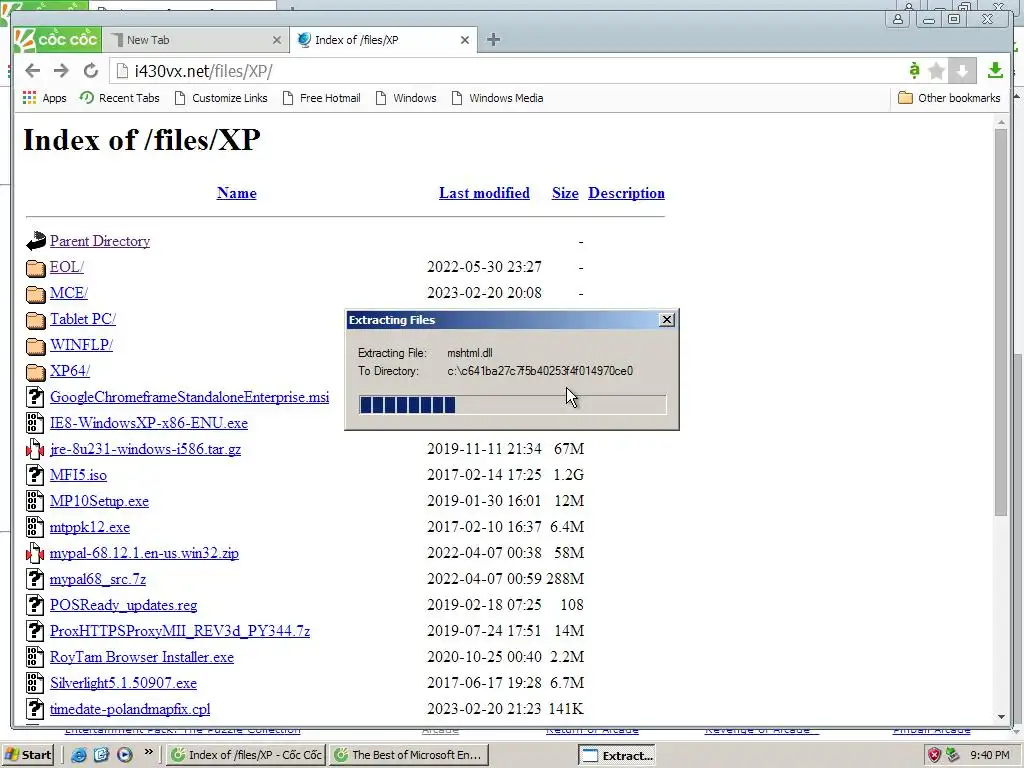Open Parent Directory link
This screenshot has height=768, width=1024.
(100, 241)
